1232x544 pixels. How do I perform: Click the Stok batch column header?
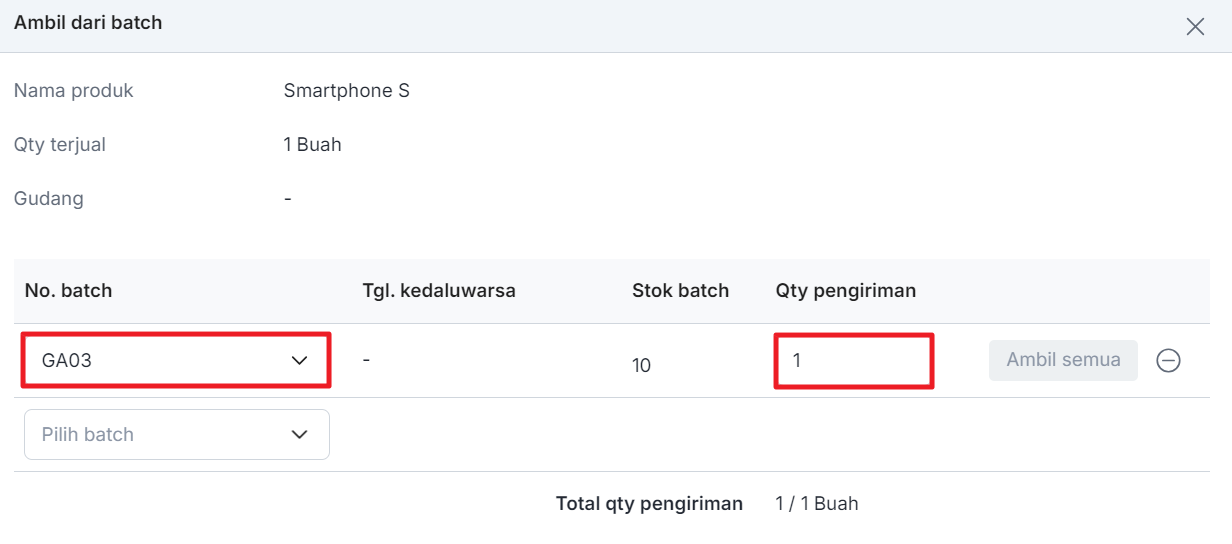click(x=680, y=291)
